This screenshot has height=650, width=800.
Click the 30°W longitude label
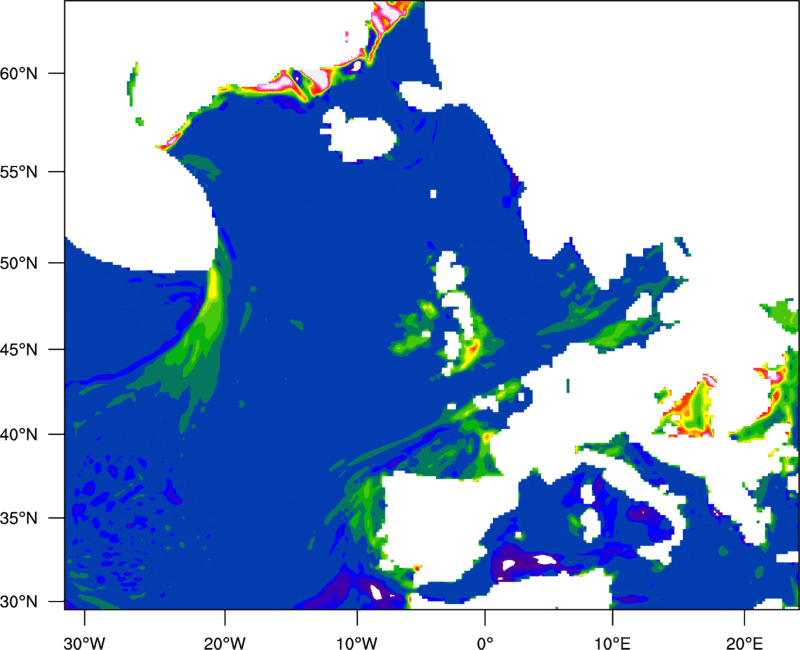pos(85,643)
